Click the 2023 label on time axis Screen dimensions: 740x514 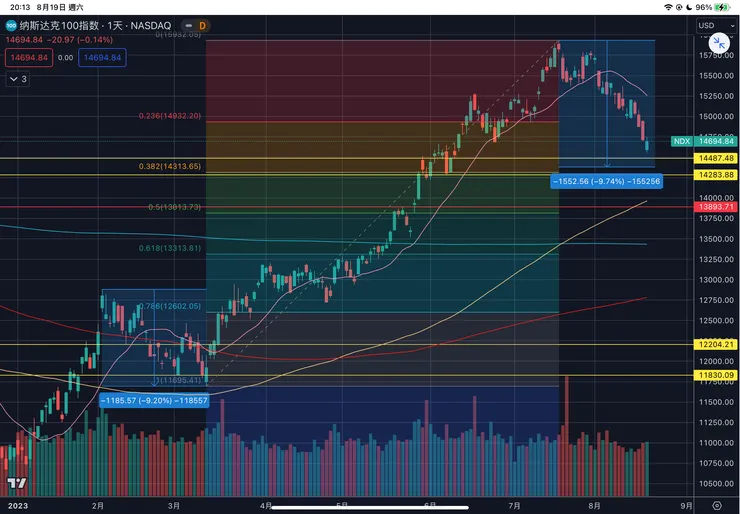(x=18, y=506)
